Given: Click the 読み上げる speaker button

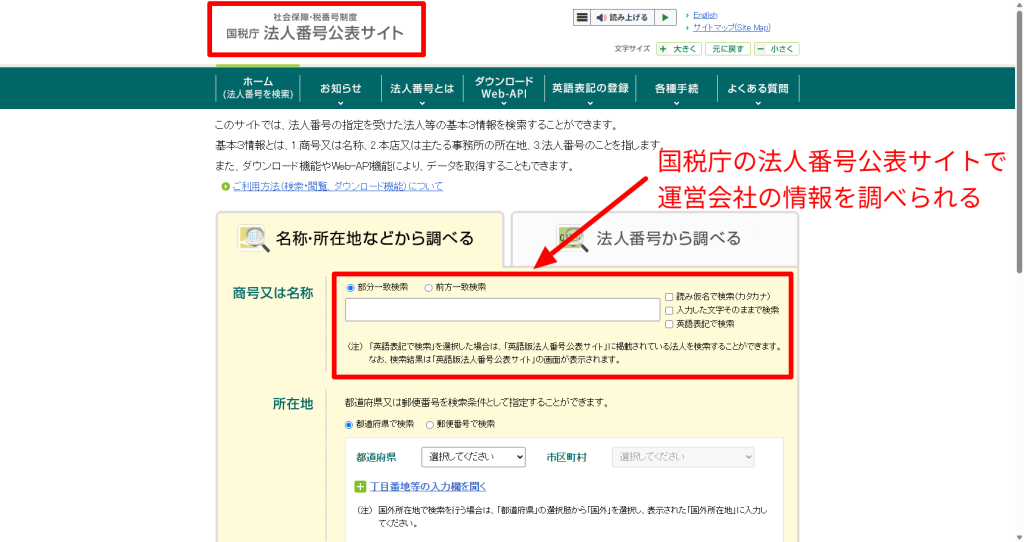Looking at the screenshot, I should (x=622, y=18).
